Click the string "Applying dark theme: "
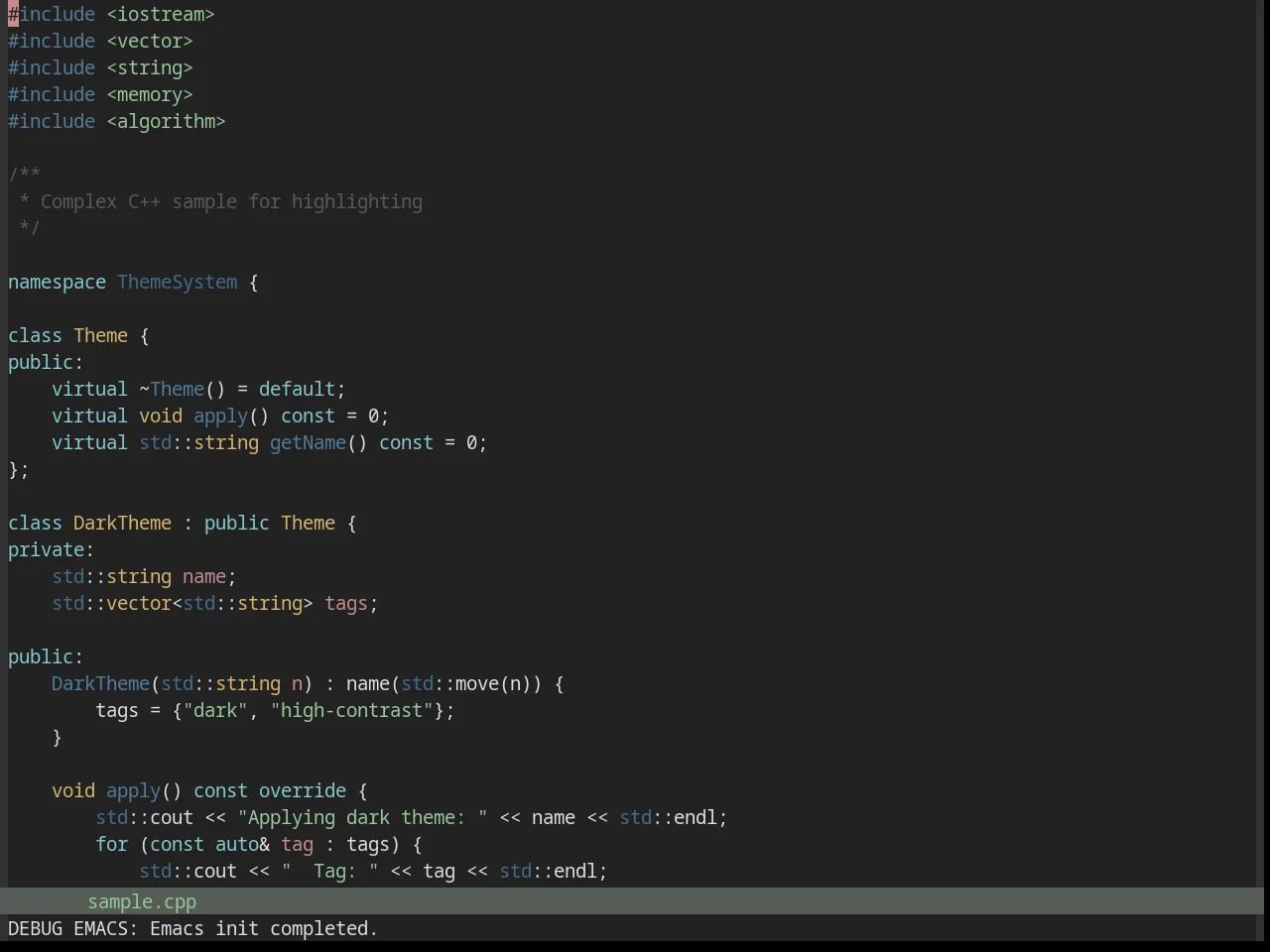This screenshot has width=1270, height=952. click(x=362, y=817)
